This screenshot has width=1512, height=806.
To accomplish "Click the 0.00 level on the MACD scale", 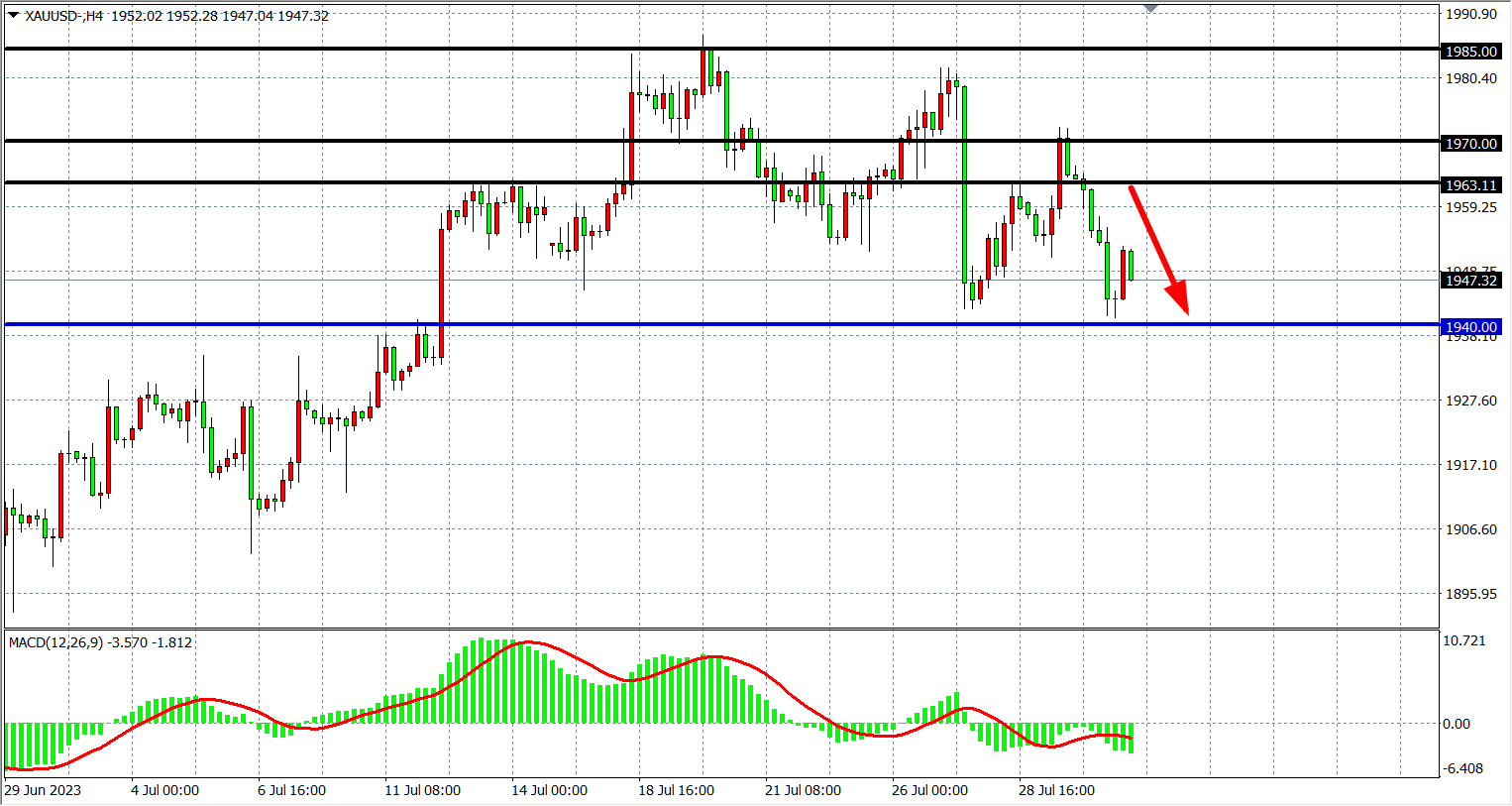I will (x=1457, y=724).
